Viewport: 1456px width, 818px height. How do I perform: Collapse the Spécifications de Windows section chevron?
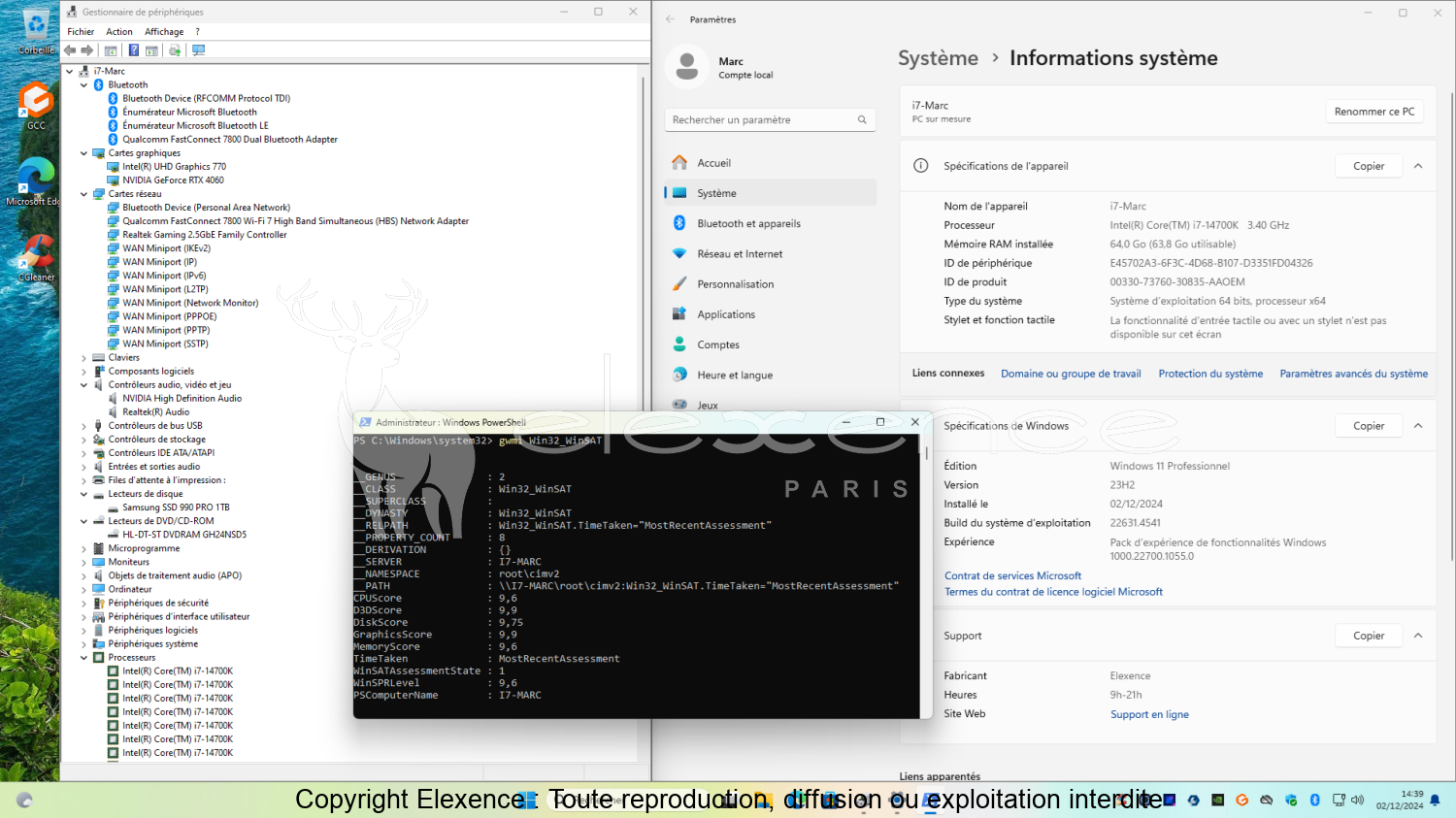pos(1418,426)
